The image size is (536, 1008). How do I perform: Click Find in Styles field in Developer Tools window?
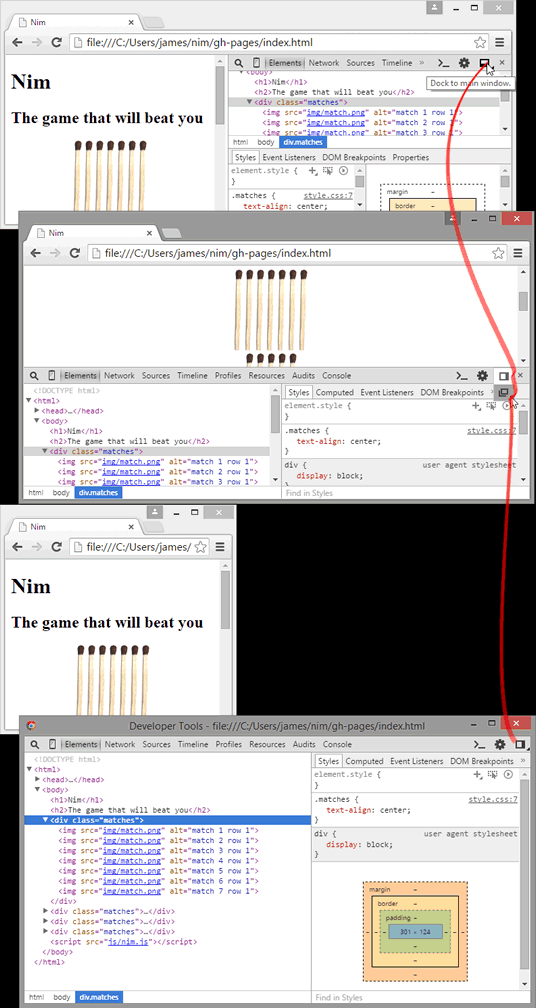pos(420,998)
